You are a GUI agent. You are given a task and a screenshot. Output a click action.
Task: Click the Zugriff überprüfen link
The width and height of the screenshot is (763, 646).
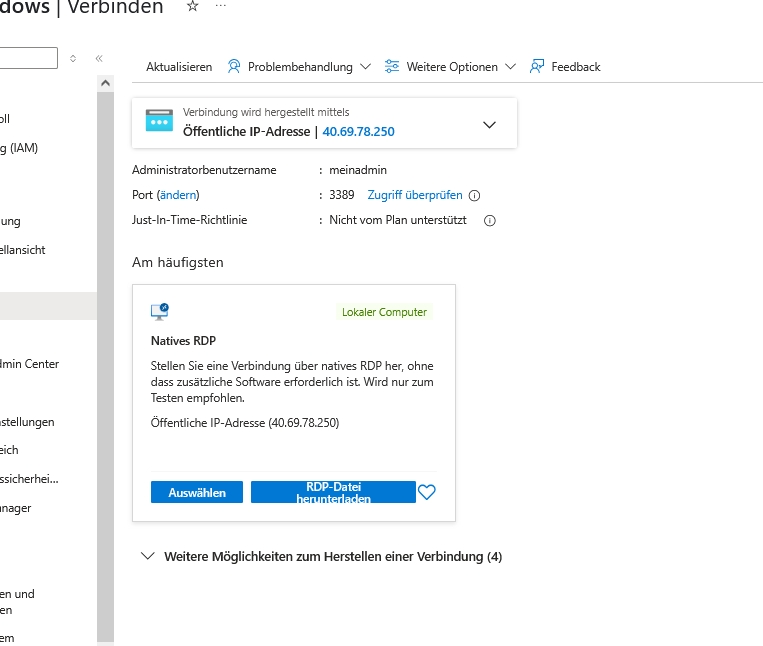click(415, 195)
